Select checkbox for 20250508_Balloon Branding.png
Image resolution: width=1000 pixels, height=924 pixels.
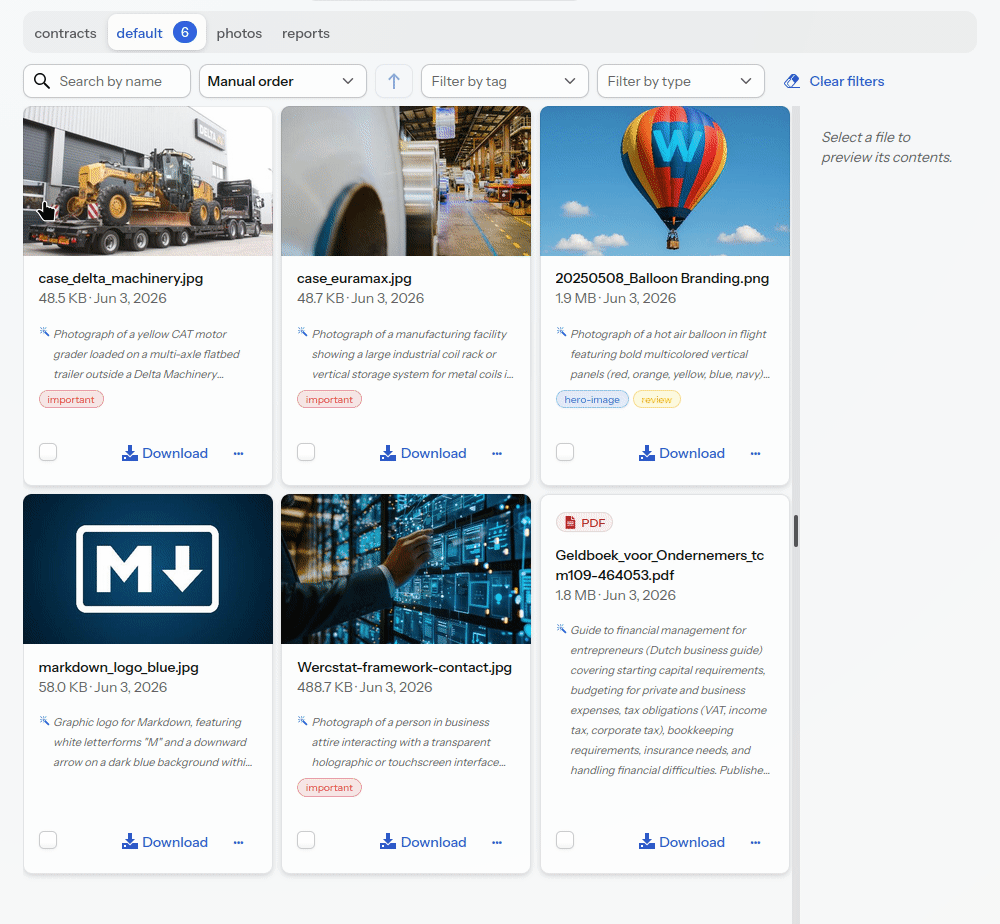[x=565, y=452]
